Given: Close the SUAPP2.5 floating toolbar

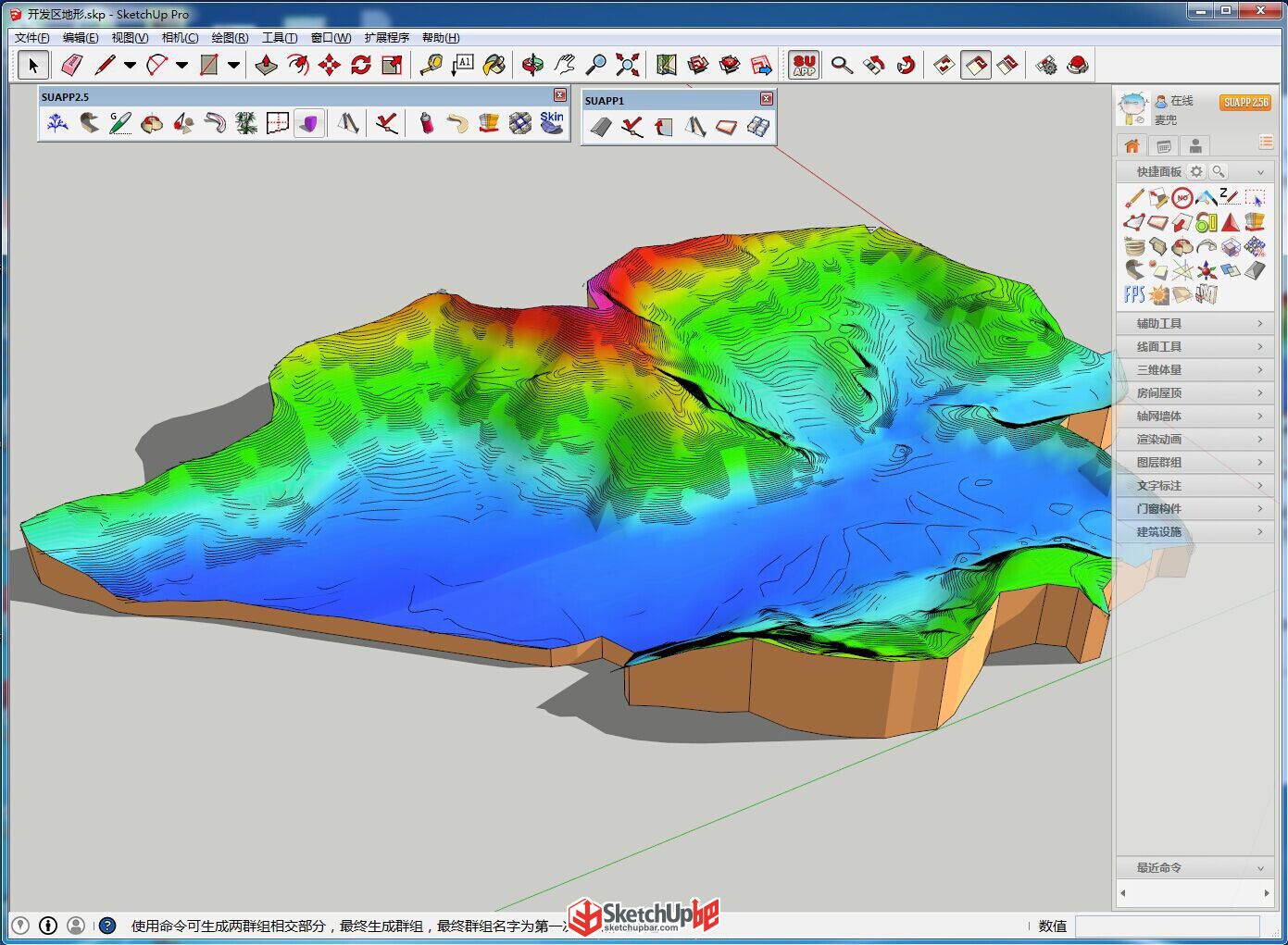Looking at the screenshot, I should [560, 95].
